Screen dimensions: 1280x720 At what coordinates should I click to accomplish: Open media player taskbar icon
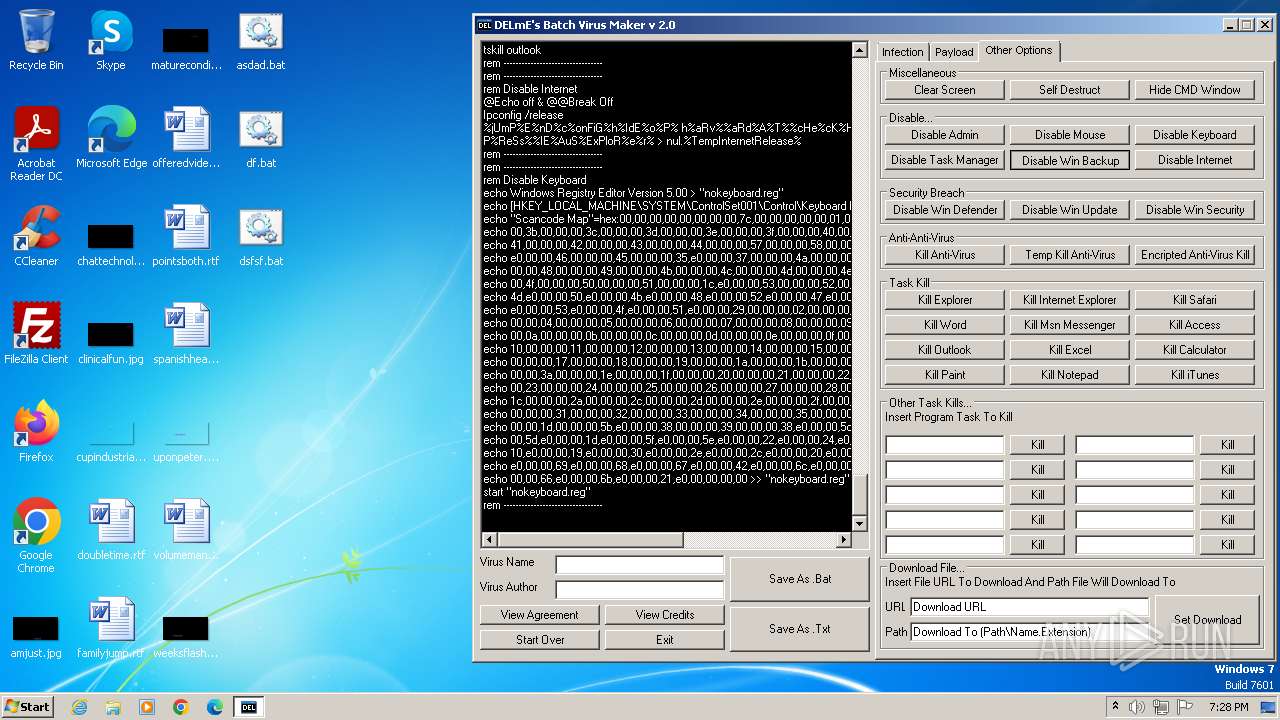pos(147,707)
